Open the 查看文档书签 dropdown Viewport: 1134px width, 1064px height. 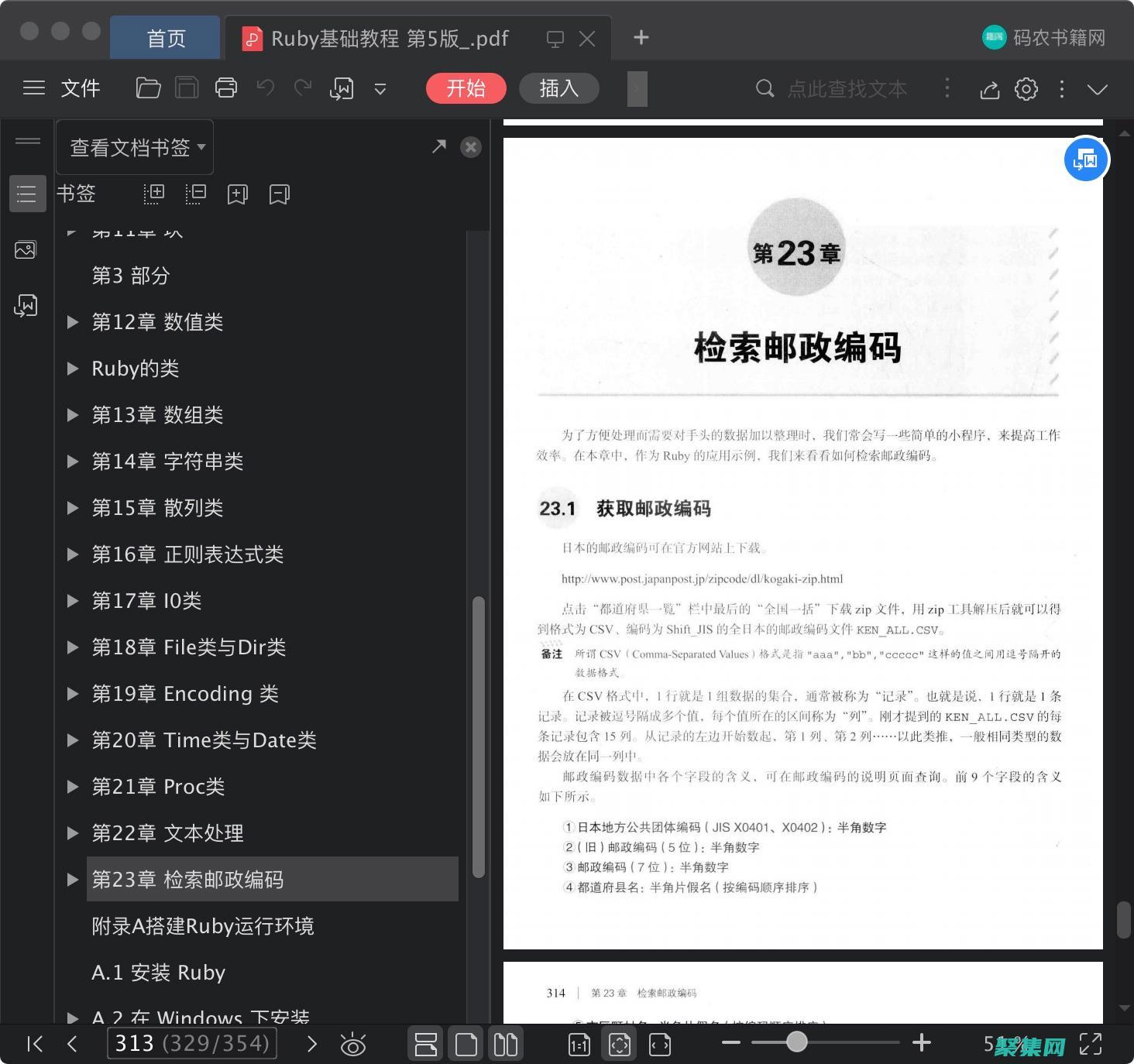tap(134, 147)
